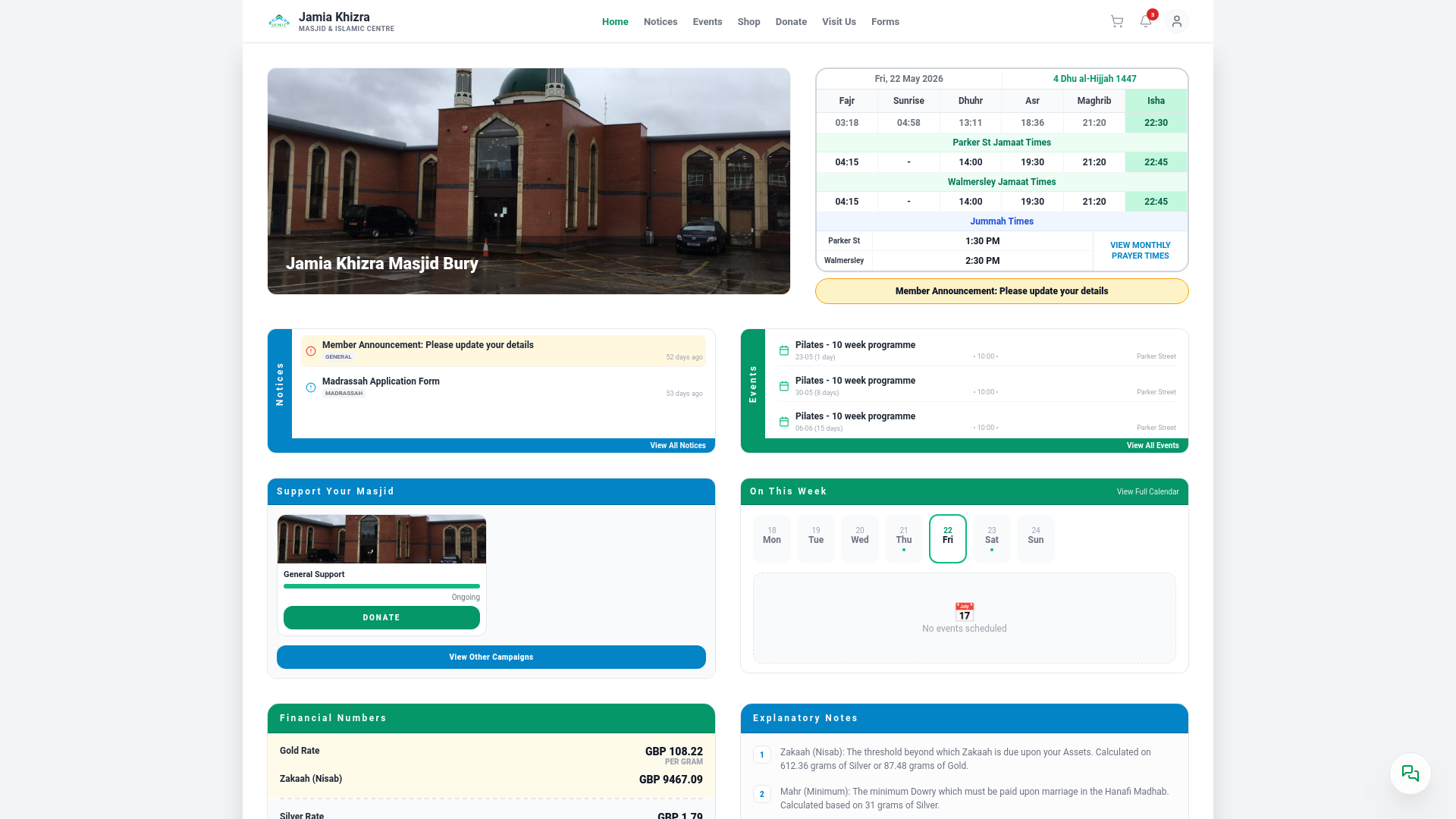Viewport: 1456px width, 819px height.
Task: Click View Full Calendar link
Action: pos(1147,492)
